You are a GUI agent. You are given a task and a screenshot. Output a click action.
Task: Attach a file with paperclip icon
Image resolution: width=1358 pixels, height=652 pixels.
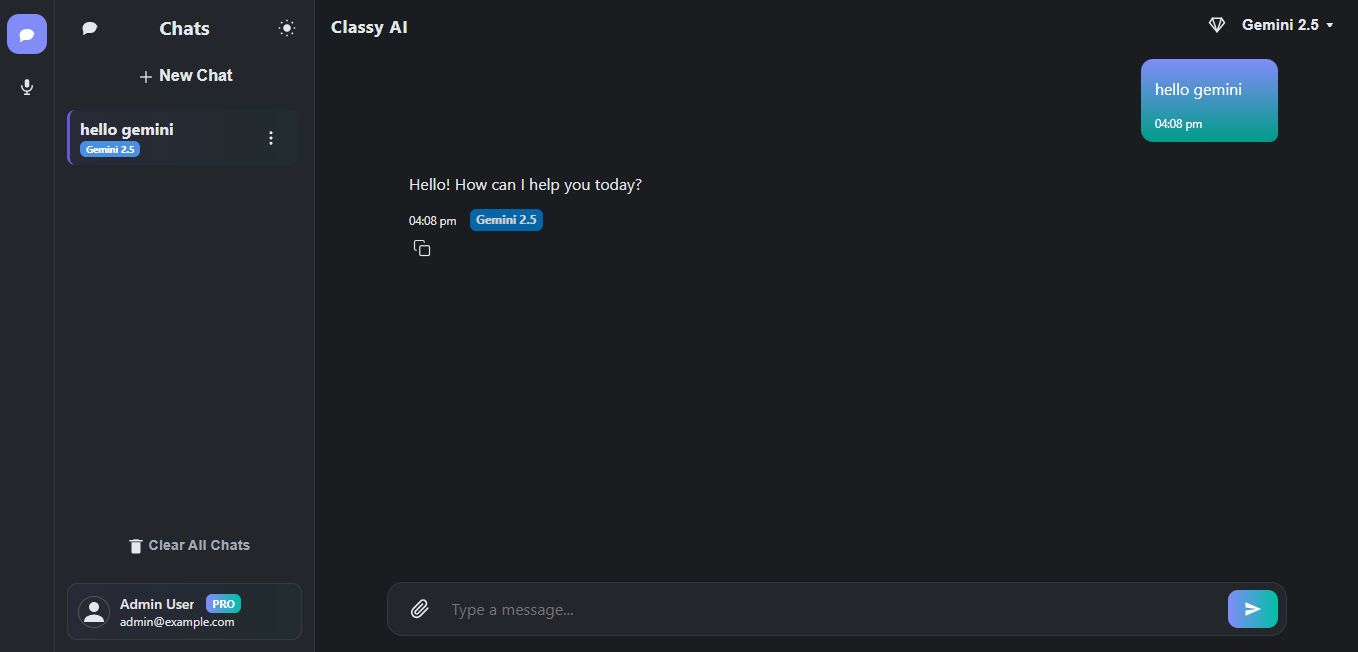point(420,609)
